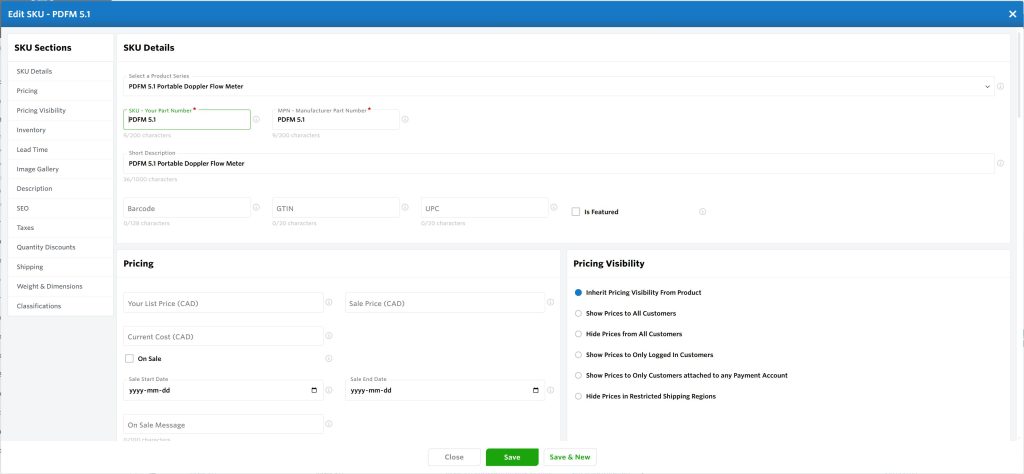Click info icon next to SKU Part Number field
Image resolution: width=1024 pixels, height=474 pixels.
[257, 119]
